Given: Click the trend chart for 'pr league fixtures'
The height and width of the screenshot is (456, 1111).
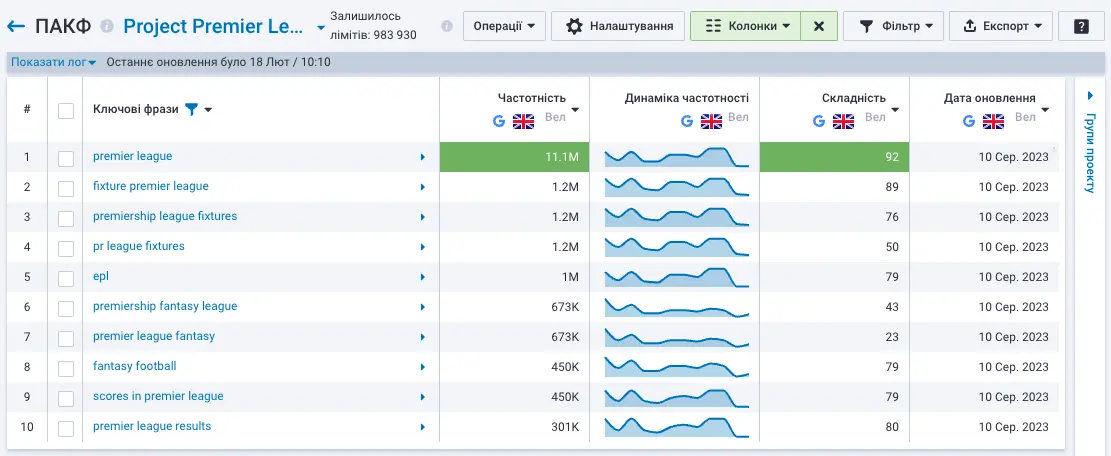Looking at the screenshot, I should pos(675,246).
